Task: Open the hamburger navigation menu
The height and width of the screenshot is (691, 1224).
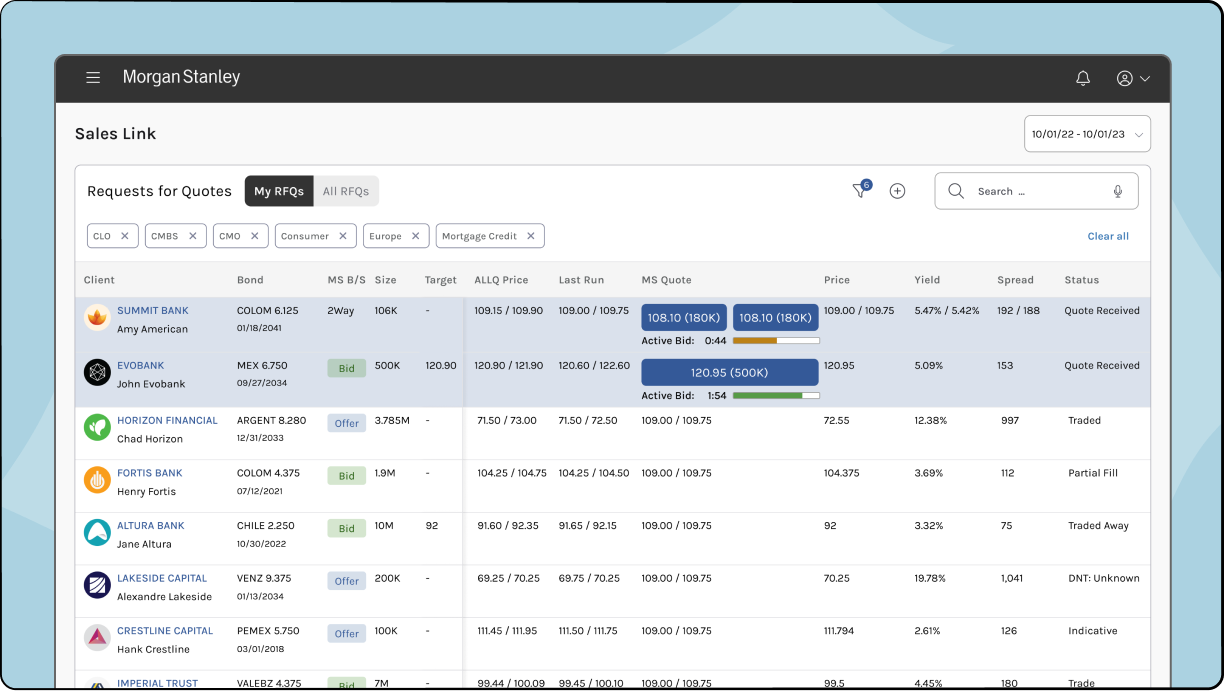Action: click(x=93, y=77)
